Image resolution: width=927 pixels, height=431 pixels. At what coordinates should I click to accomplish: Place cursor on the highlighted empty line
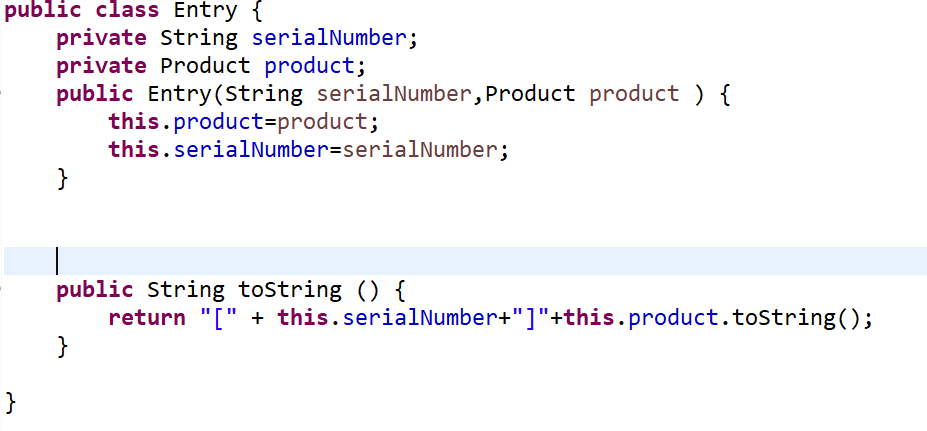[x=300, y=261]
